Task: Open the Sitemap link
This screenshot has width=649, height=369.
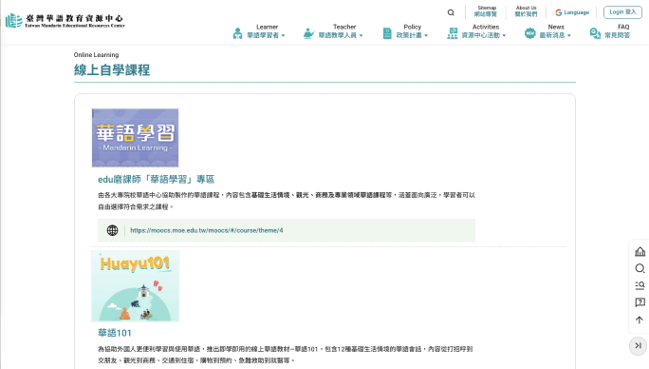Action: click(x=486, y=11)
